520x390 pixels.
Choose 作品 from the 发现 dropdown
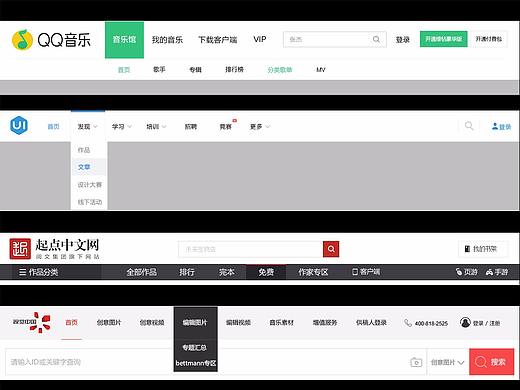click(84, 150)
